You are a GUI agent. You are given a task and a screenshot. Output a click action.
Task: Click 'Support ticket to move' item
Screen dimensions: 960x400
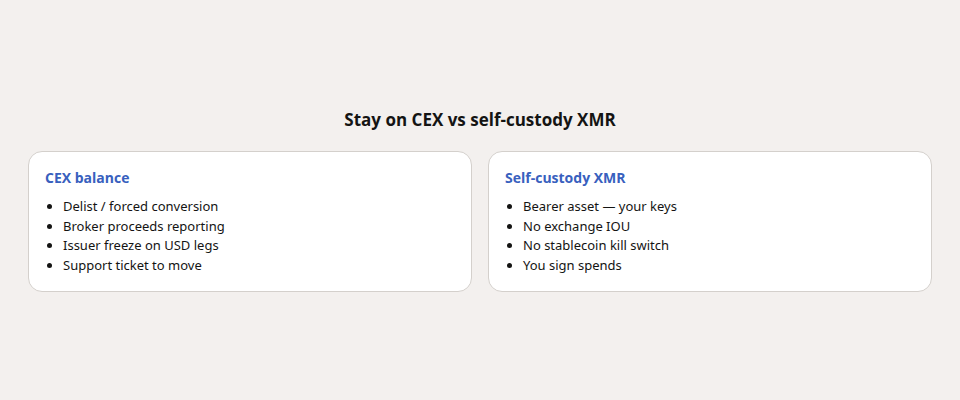pyautogui.click(x=132, y=265)
